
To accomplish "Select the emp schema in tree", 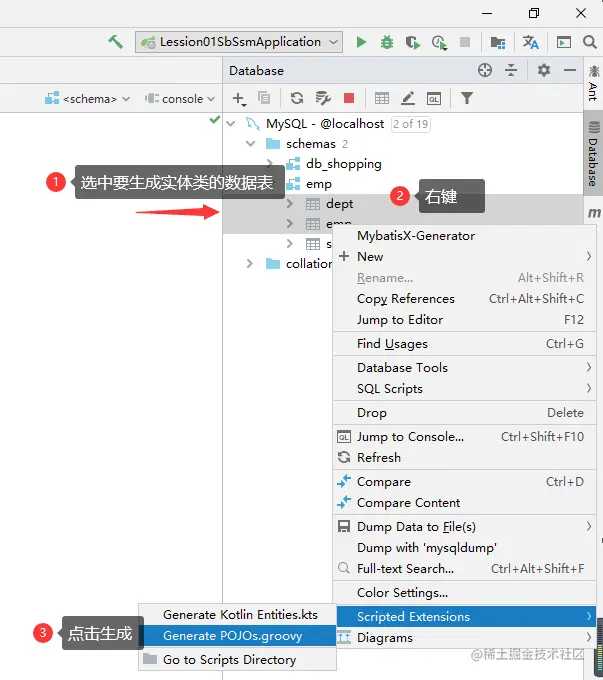I will coord(318,184).
